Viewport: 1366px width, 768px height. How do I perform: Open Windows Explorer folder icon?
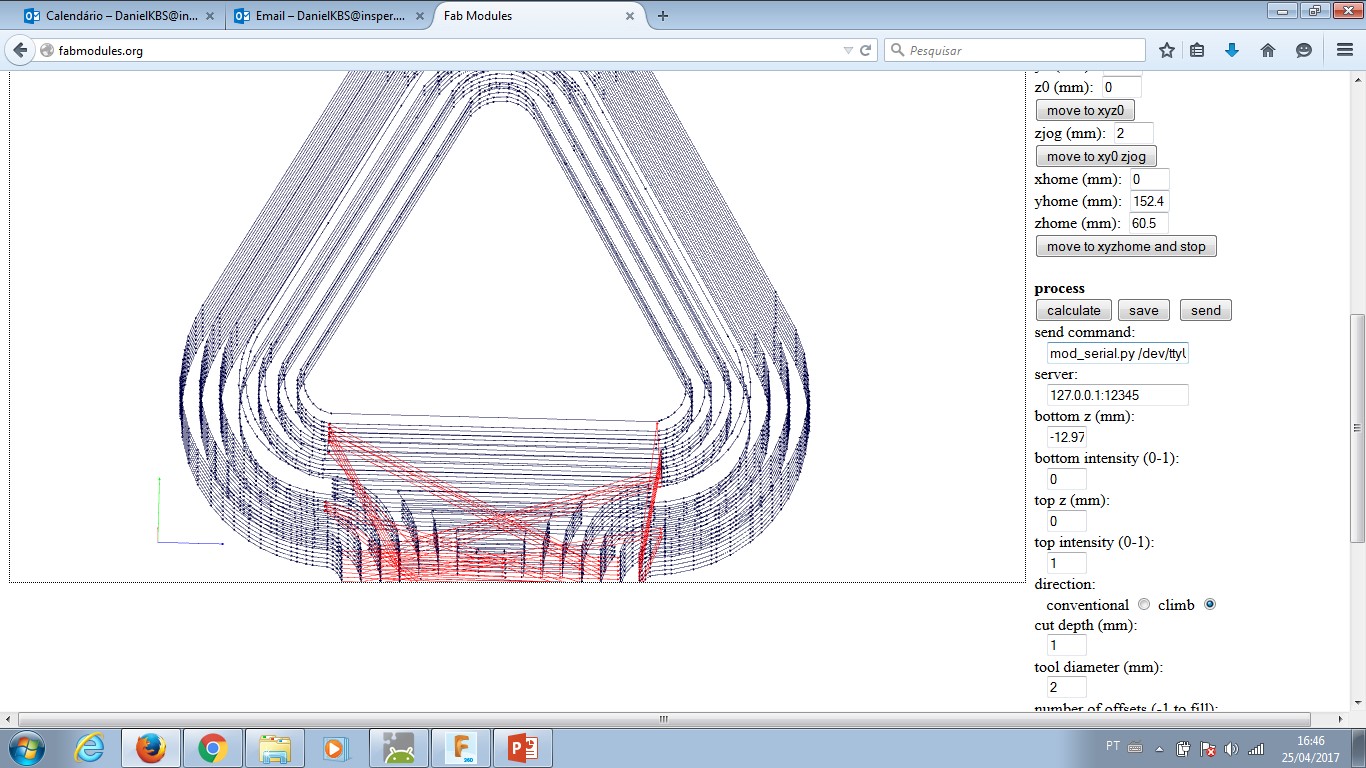[274, 748]
